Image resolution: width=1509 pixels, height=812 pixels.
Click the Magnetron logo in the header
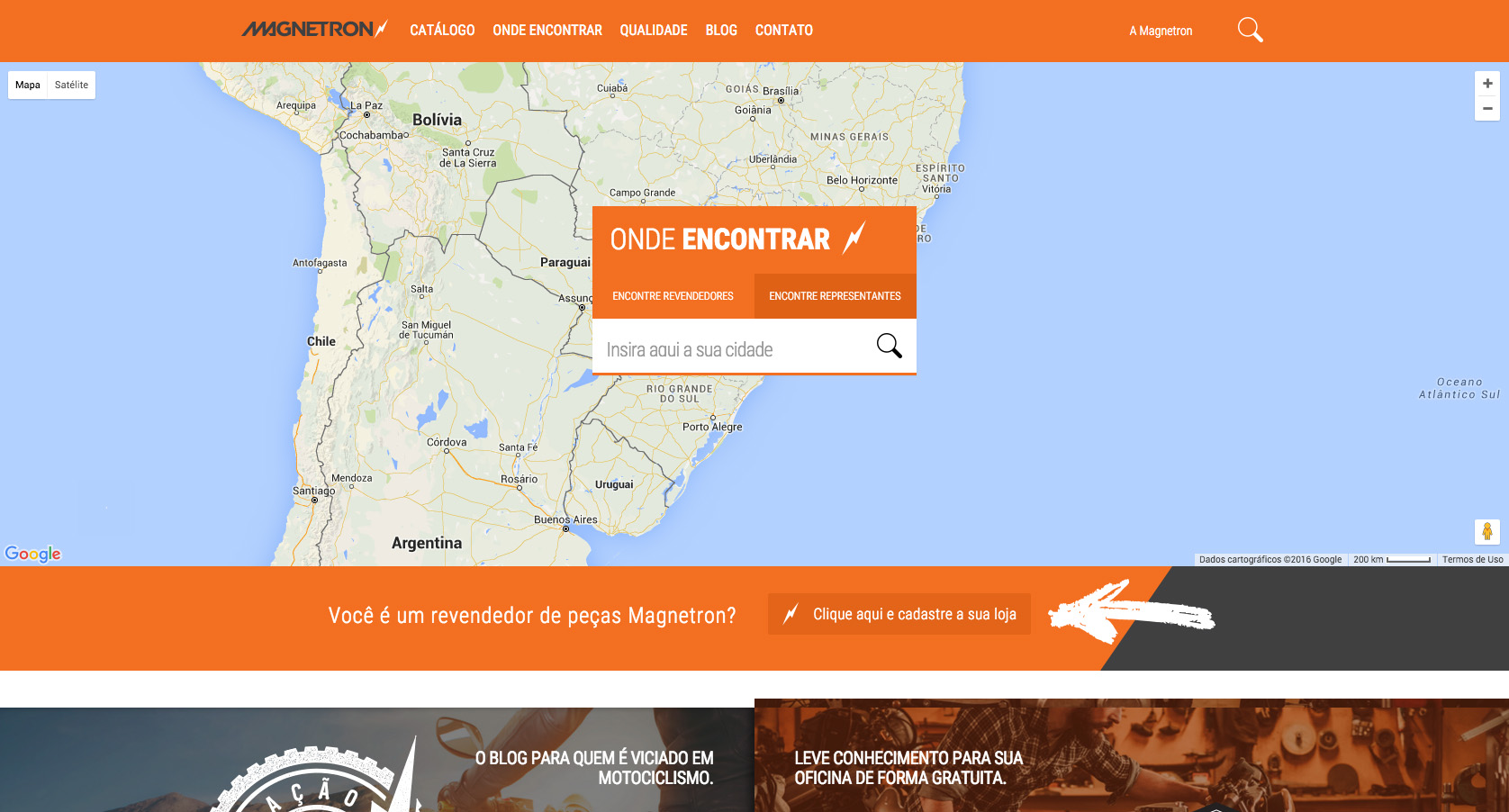pos(314,30)
